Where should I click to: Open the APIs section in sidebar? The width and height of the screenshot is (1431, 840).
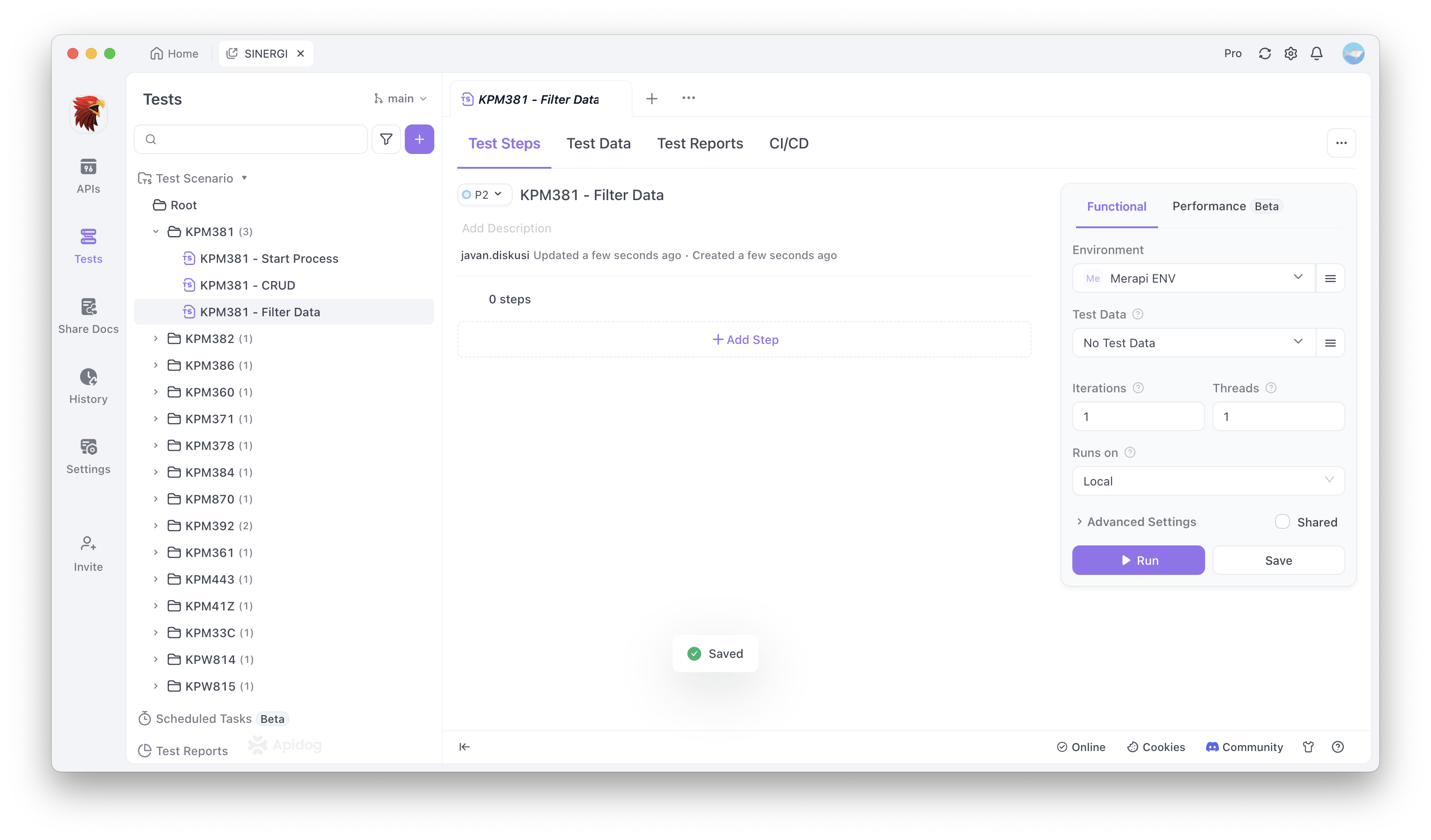[x=88, y=176]
